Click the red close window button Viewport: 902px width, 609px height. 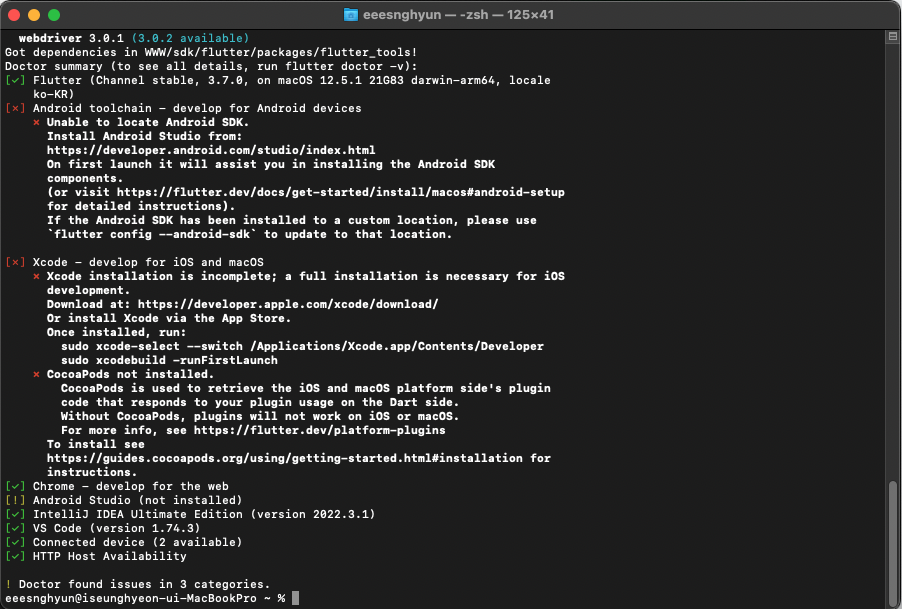pos(14,15)
